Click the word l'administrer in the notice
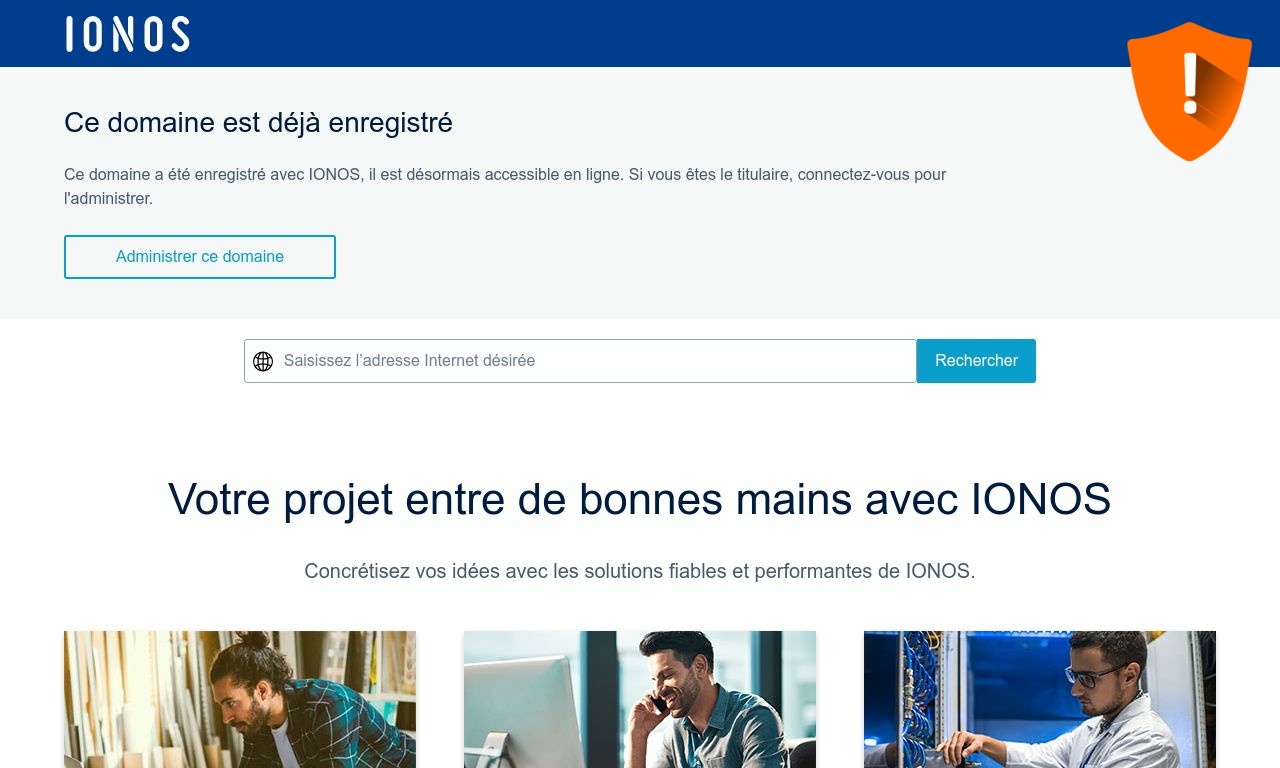 click(108, 199)
